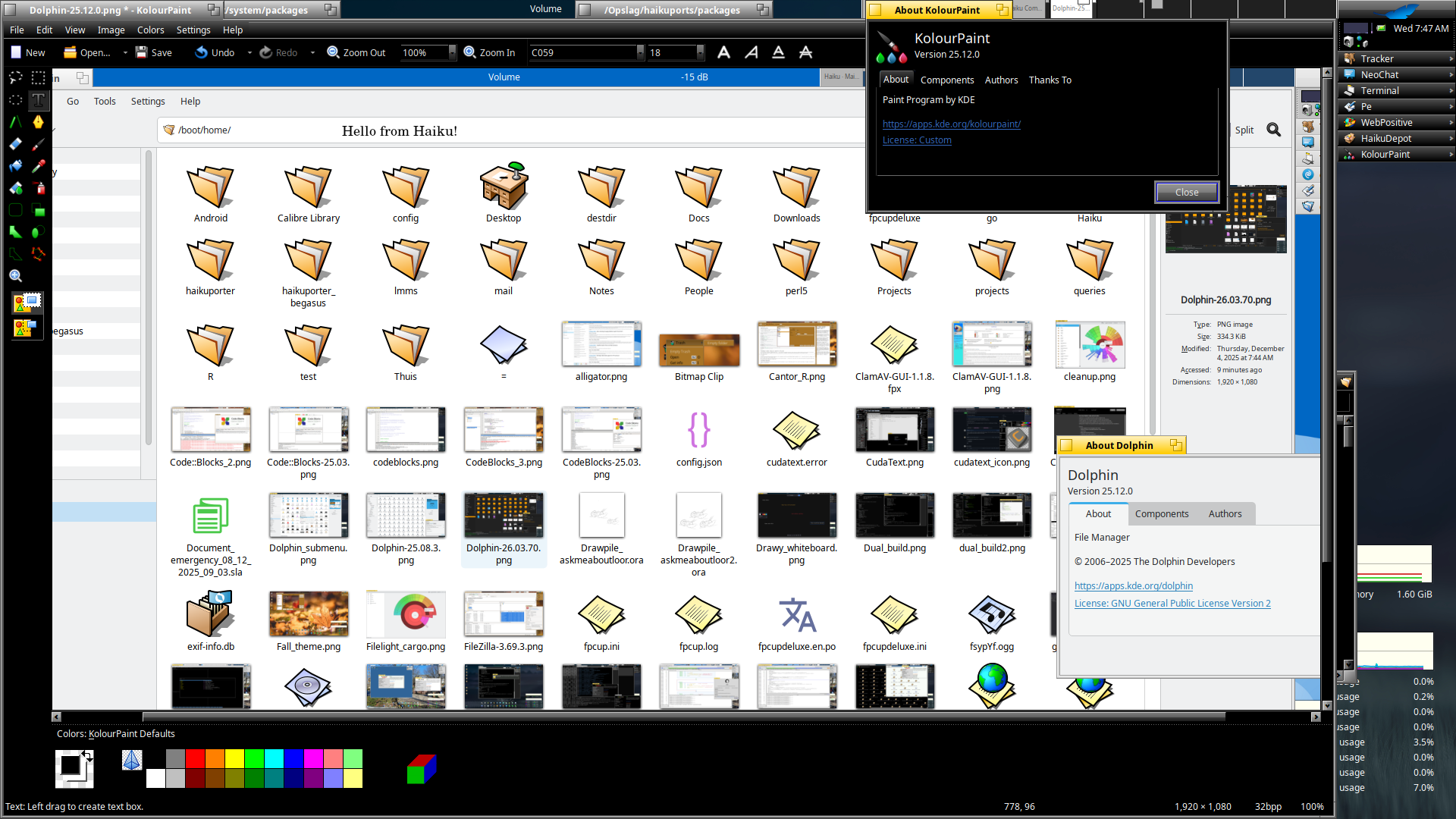Toggle bold text formatting

tap(723, 52)
